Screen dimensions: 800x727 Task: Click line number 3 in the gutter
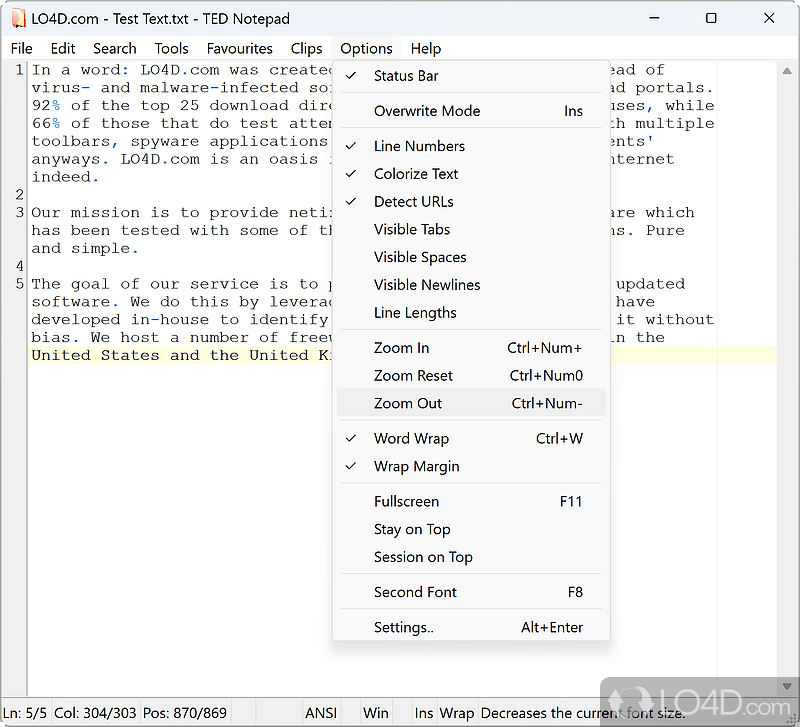pyautogui.click(x=19, y=212)
